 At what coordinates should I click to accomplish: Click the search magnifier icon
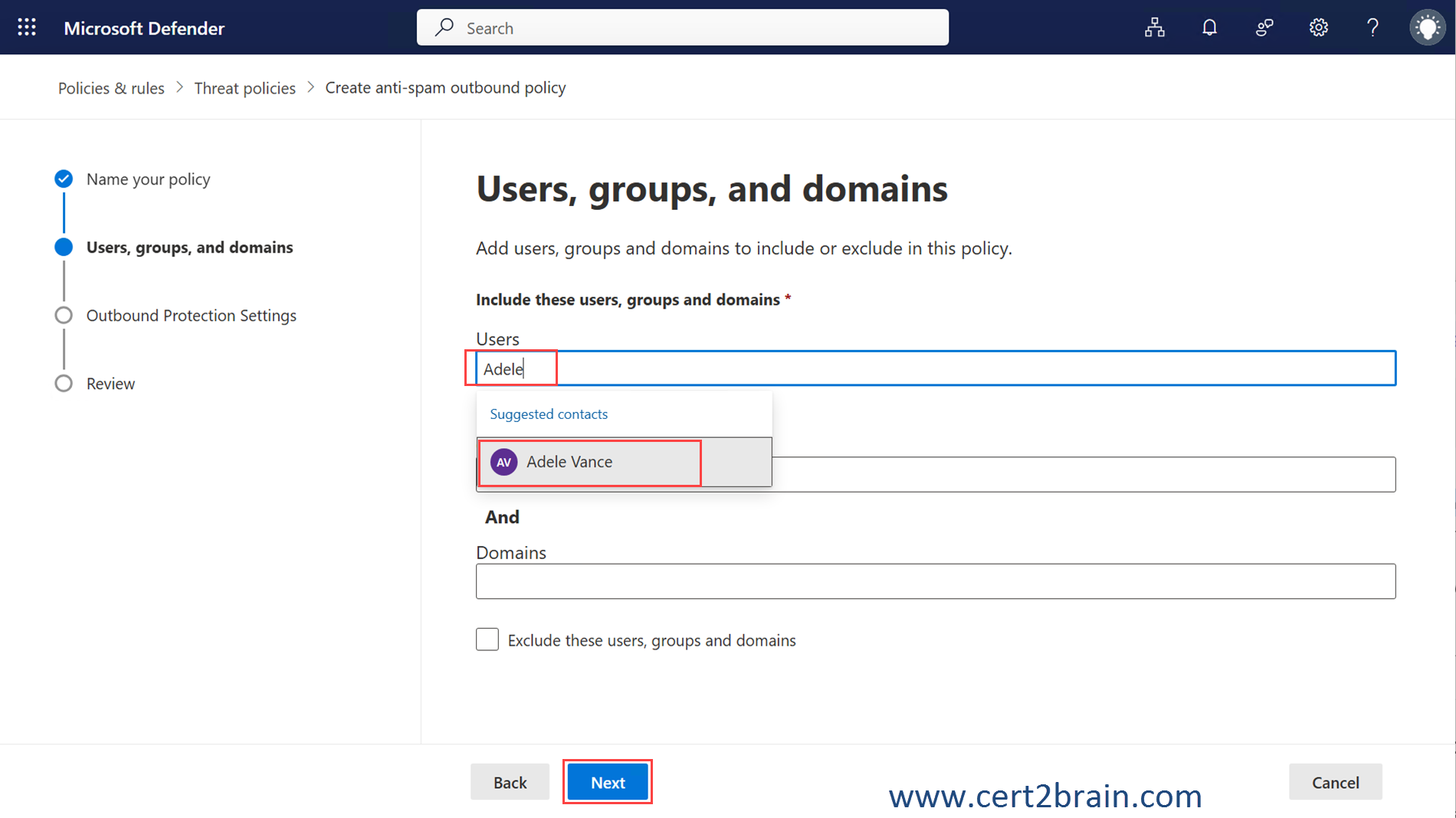[444, 28]
